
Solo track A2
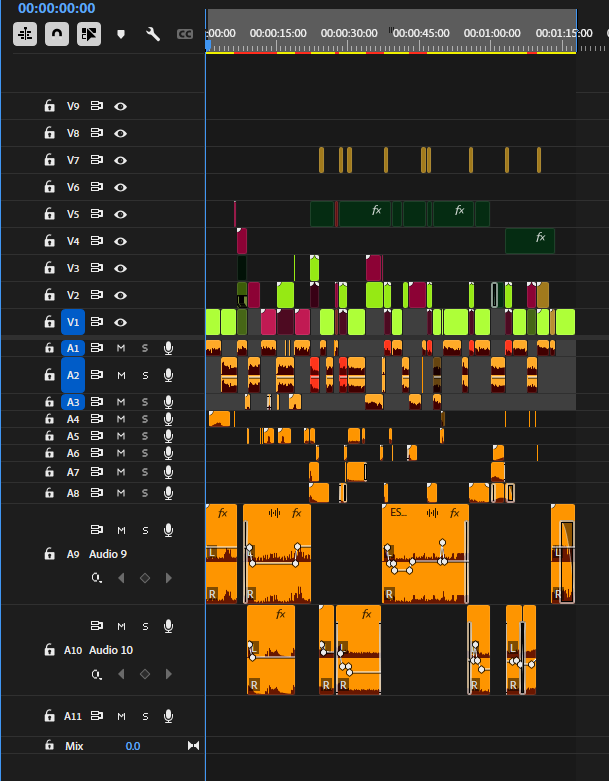pyautogui.click(x=145, y=375)
